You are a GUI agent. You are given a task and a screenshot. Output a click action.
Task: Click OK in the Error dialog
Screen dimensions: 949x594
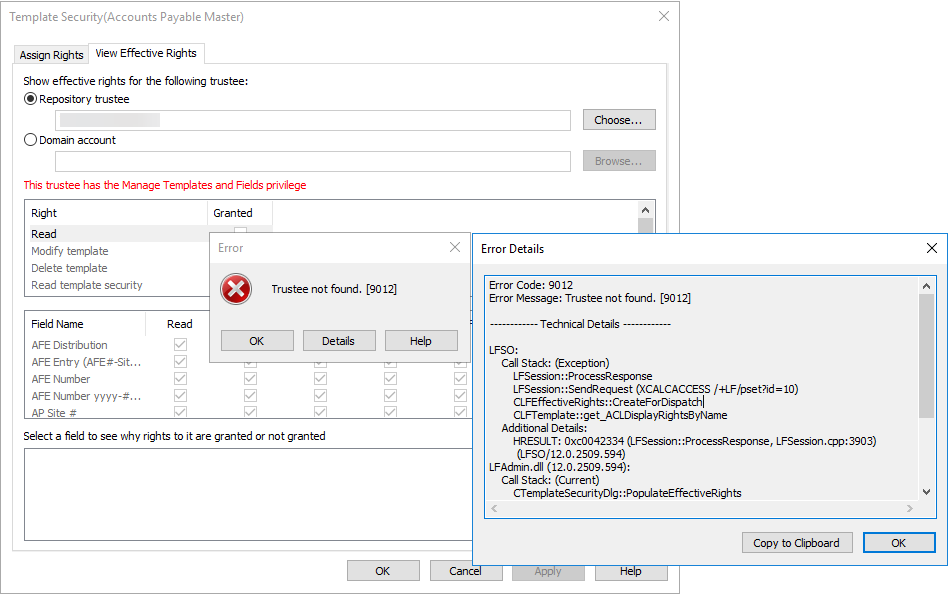(257, 341)
